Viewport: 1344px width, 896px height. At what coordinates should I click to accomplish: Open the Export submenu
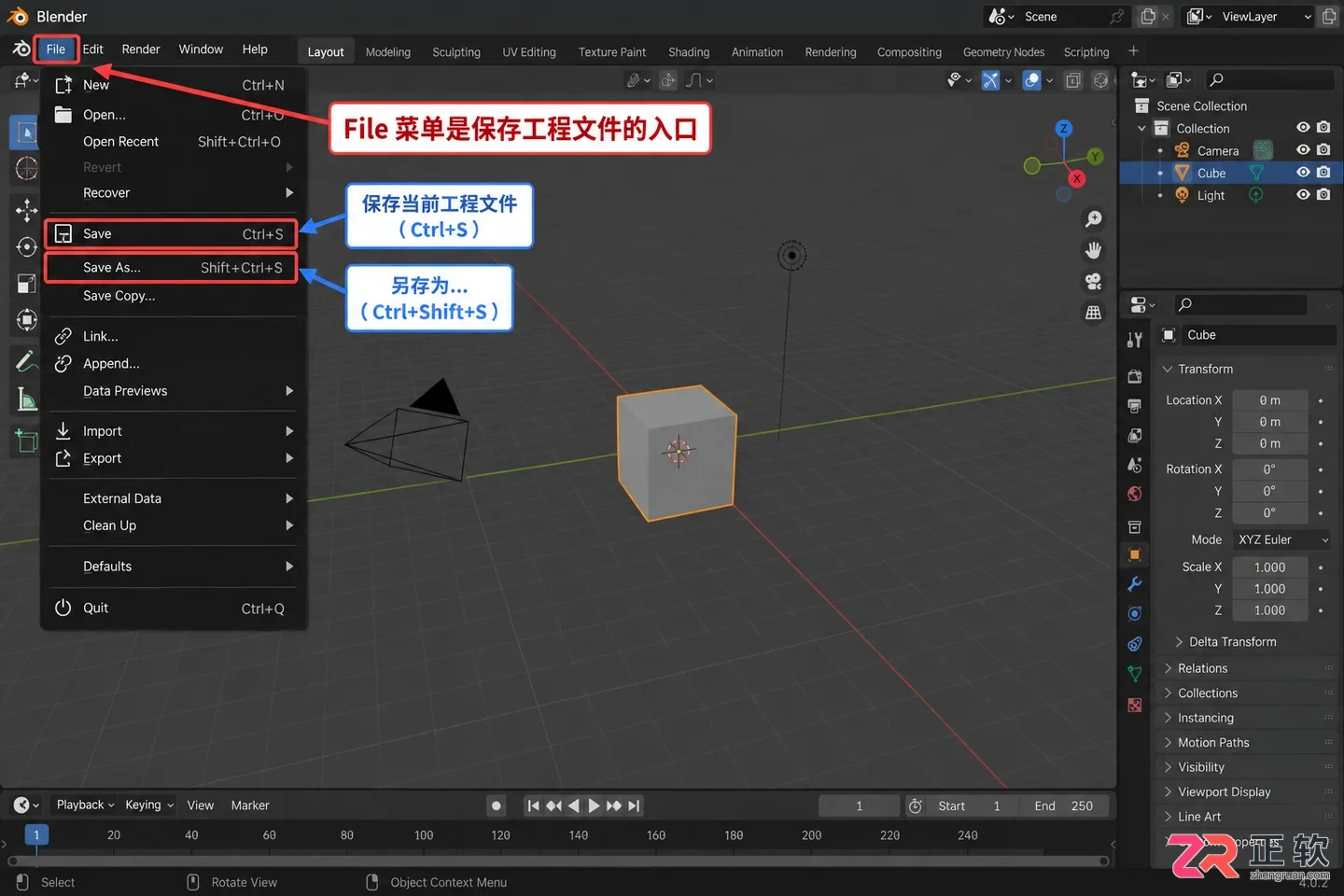point(174,458)
